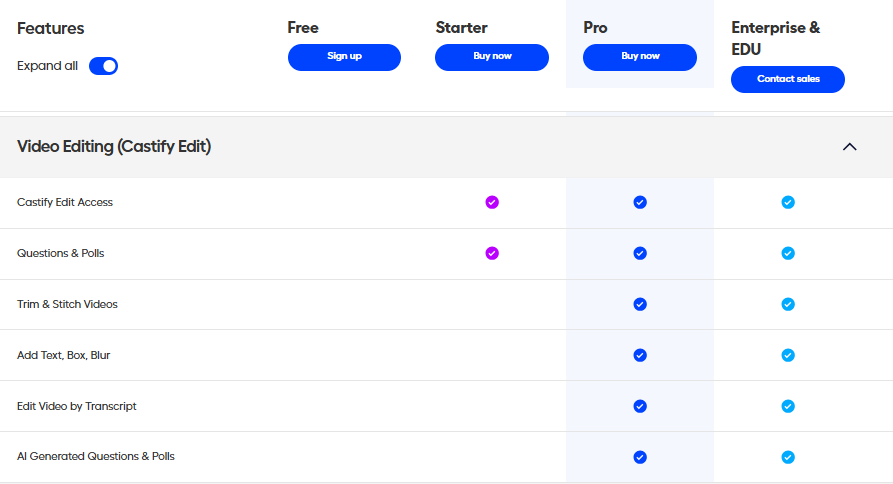Collapse the Video Editing section chevron

pyautogui.click(x=850, y=147)
